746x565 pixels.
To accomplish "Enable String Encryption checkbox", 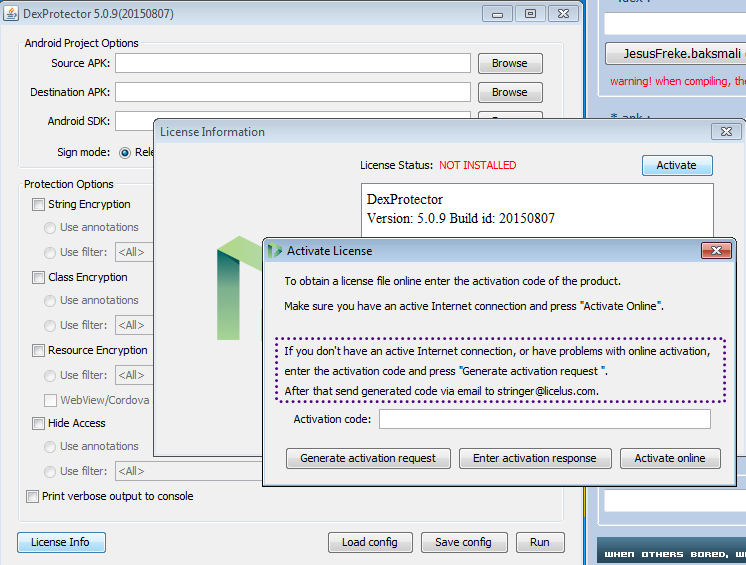I will tap(38, 205).
